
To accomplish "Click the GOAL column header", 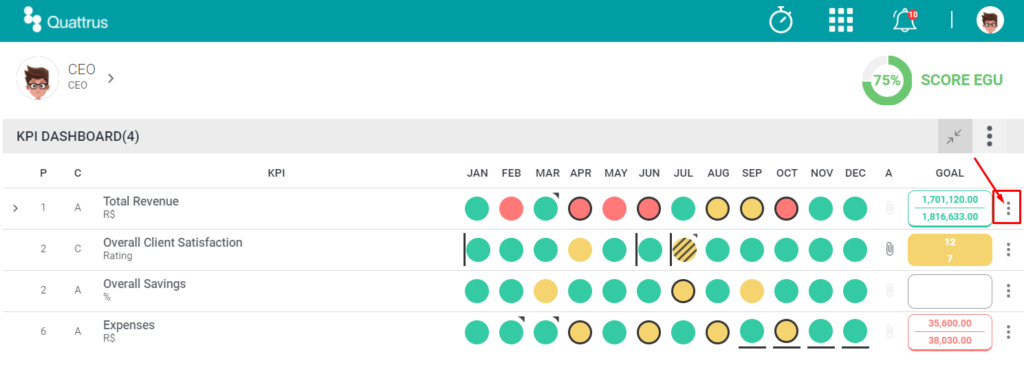I will tap(950, 173).
